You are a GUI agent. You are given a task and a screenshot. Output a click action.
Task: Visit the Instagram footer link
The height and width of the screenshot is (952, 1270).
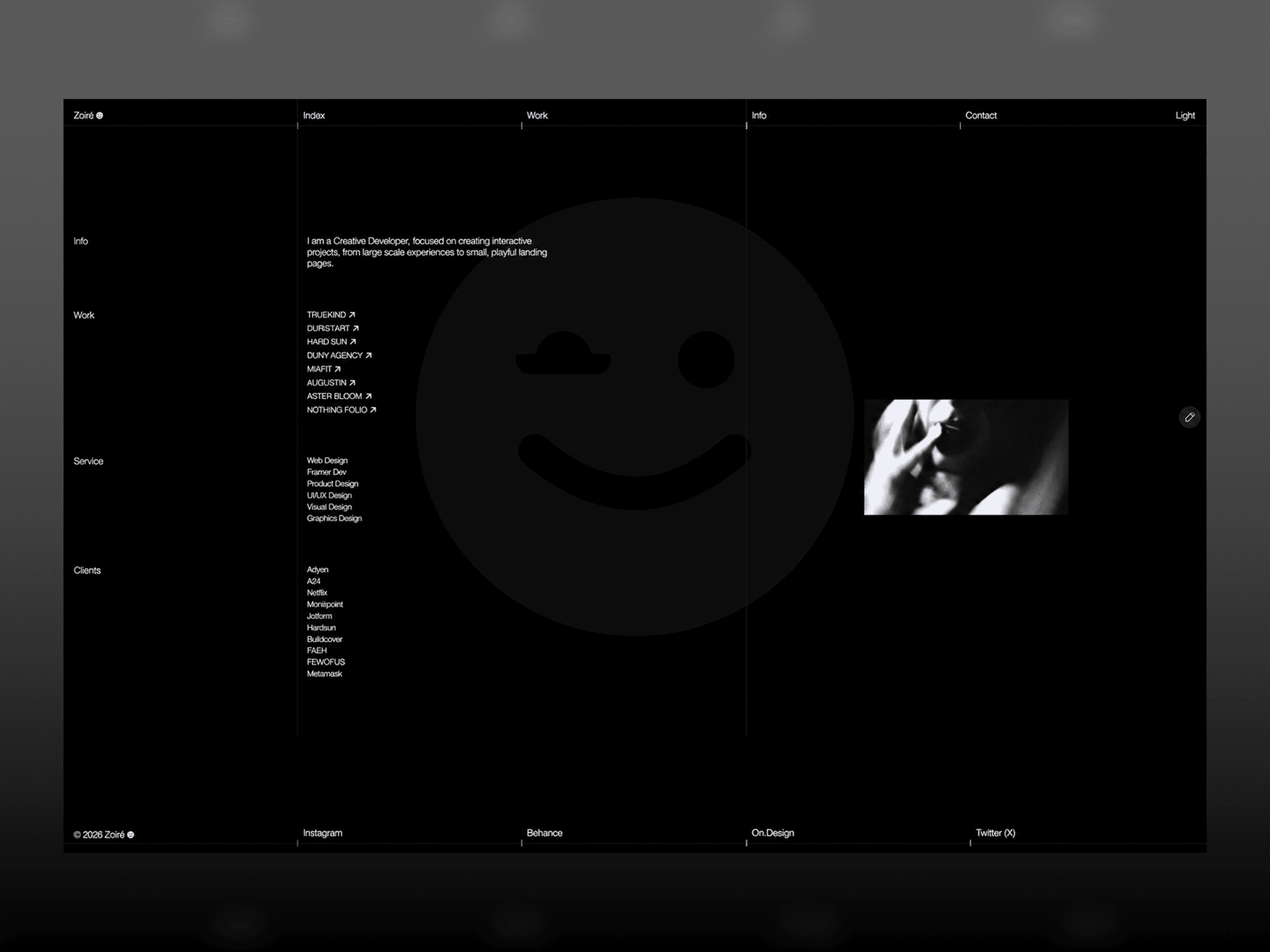pyautogui.click(x=322, y=833)
